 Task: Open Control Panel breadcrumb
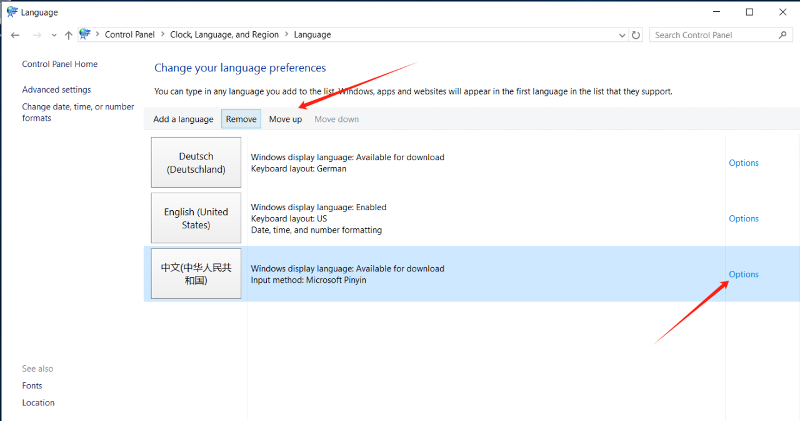(x=130, y=35)
